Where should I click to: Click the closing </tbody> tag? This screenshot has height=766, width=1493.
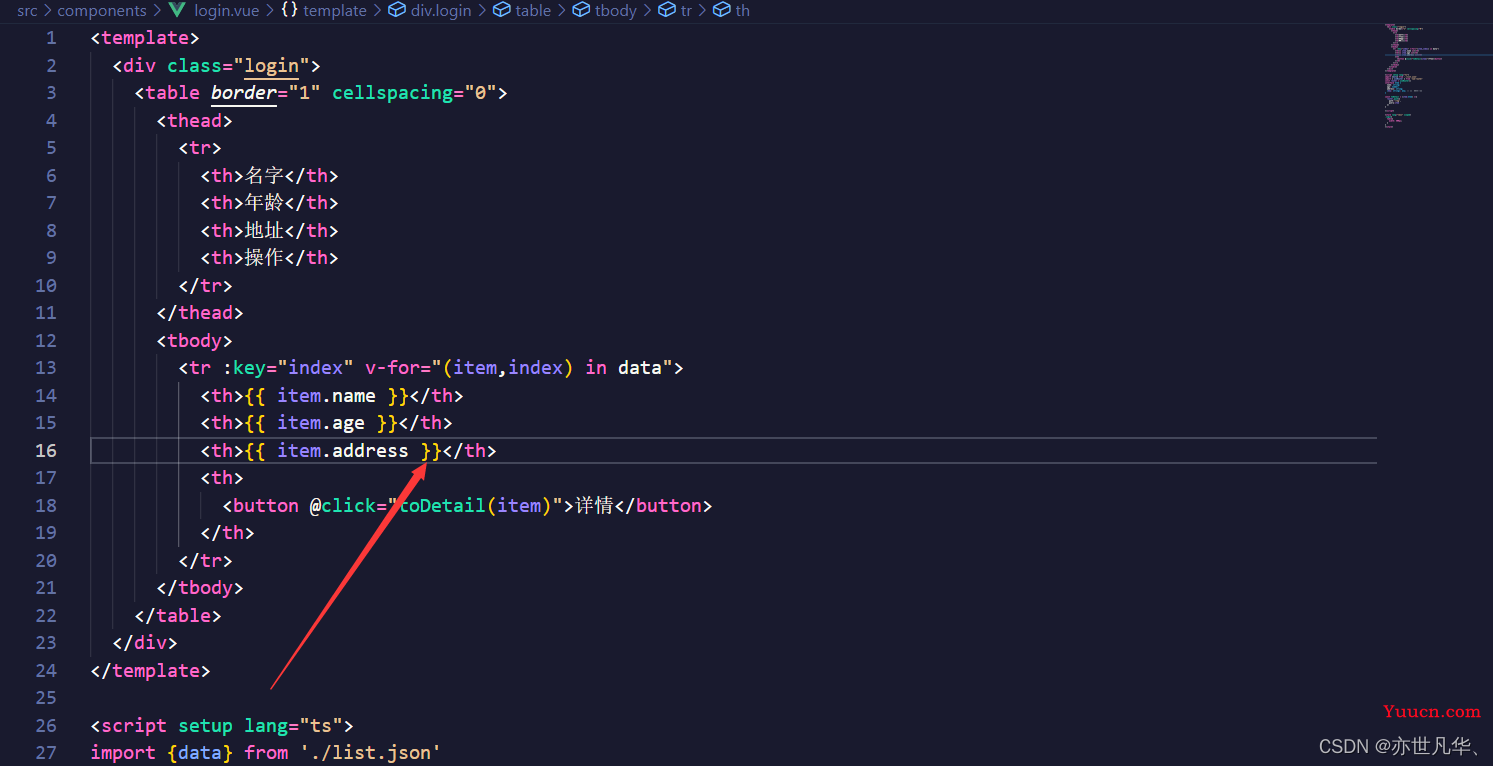[200, 588]
